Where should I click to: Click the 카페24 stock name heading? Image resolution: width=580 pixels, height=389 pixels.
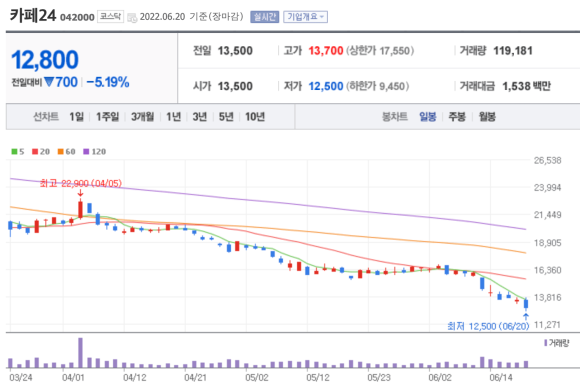tap(33, 16)
